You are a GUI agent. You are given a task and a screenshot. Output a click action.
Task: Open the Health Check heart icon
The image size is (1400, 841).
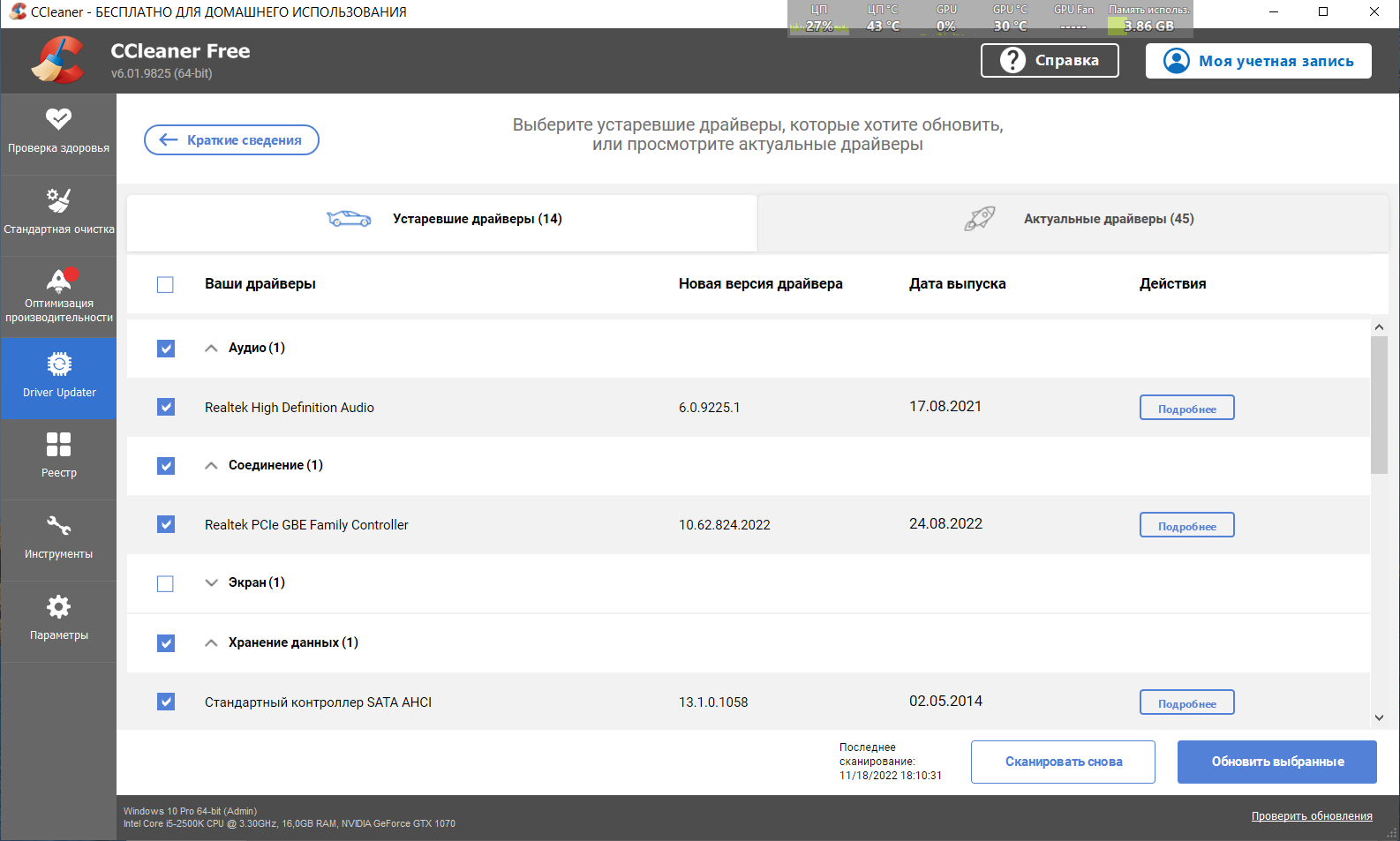tap(59, 118)
